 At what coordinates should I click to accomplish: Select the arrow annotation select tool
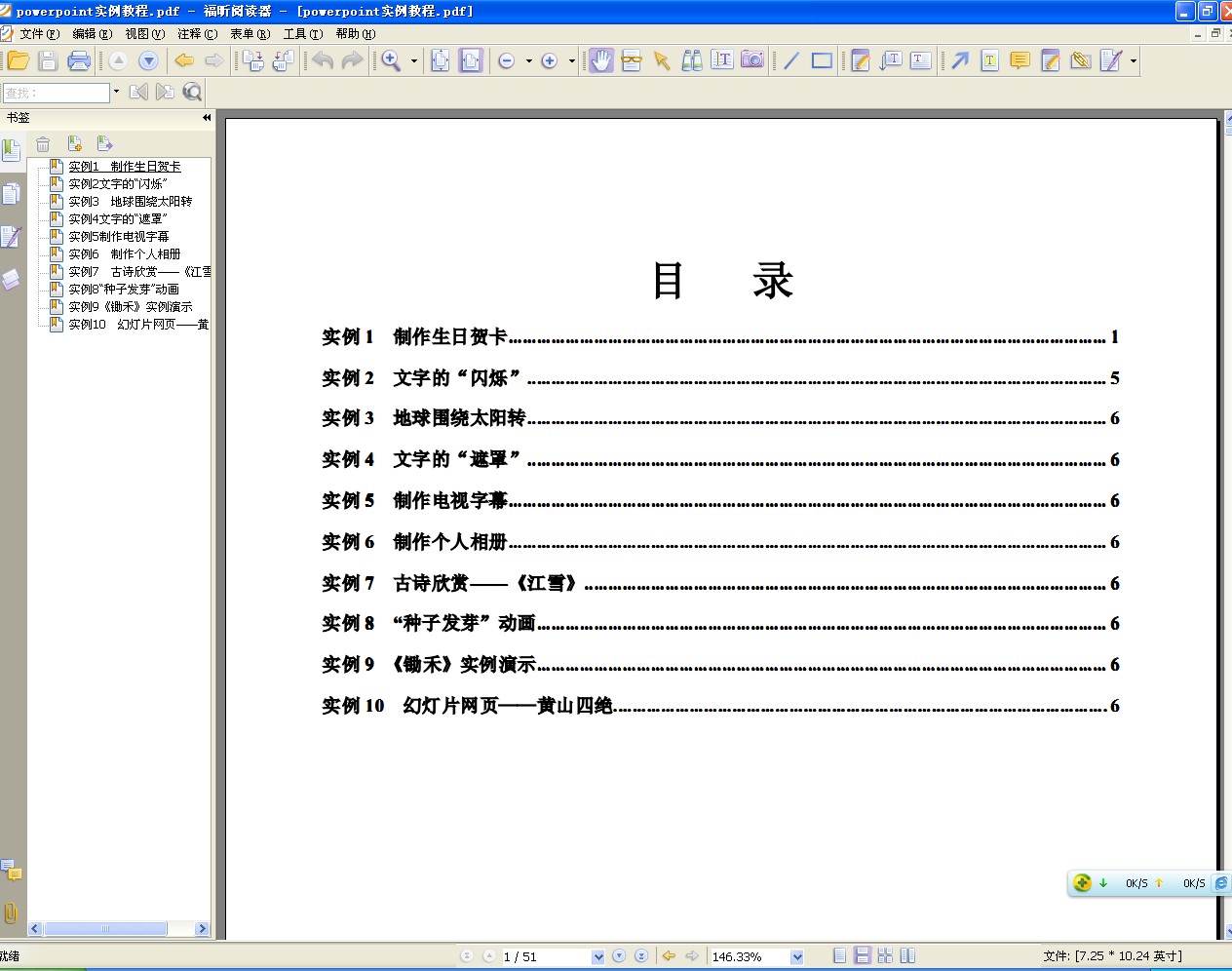click(662, 60)
